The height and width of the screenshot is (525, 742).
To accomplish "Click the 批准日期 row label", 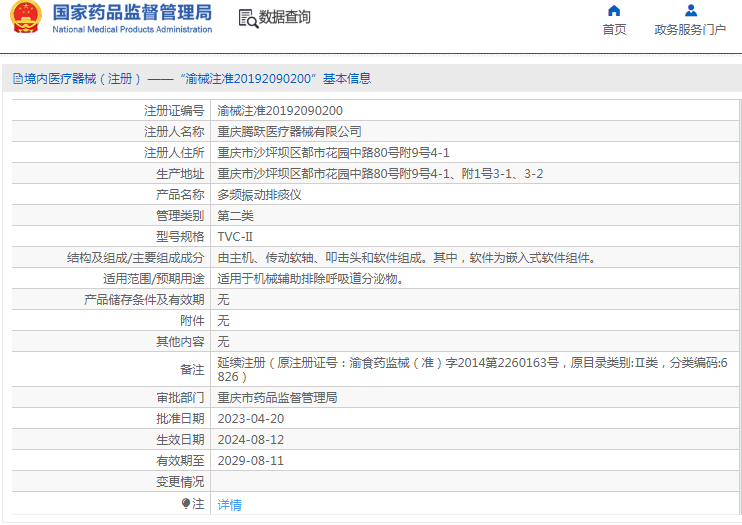I will pos(180,419).
